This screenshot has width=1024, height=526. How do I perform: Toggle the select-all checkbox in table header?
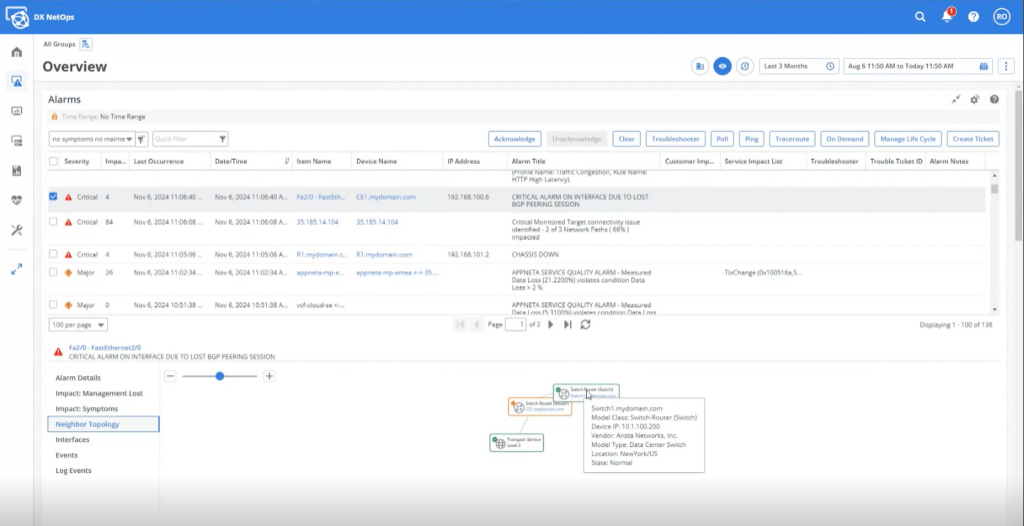pyautogui.click(x=54, y=161)
